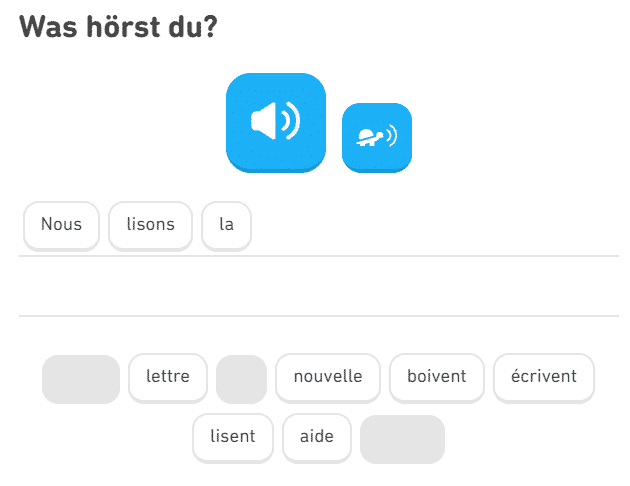This screenshot has height=486, width=630.
Task: Click the grey empty slot right of "aide"
Action: pos(402,439)
